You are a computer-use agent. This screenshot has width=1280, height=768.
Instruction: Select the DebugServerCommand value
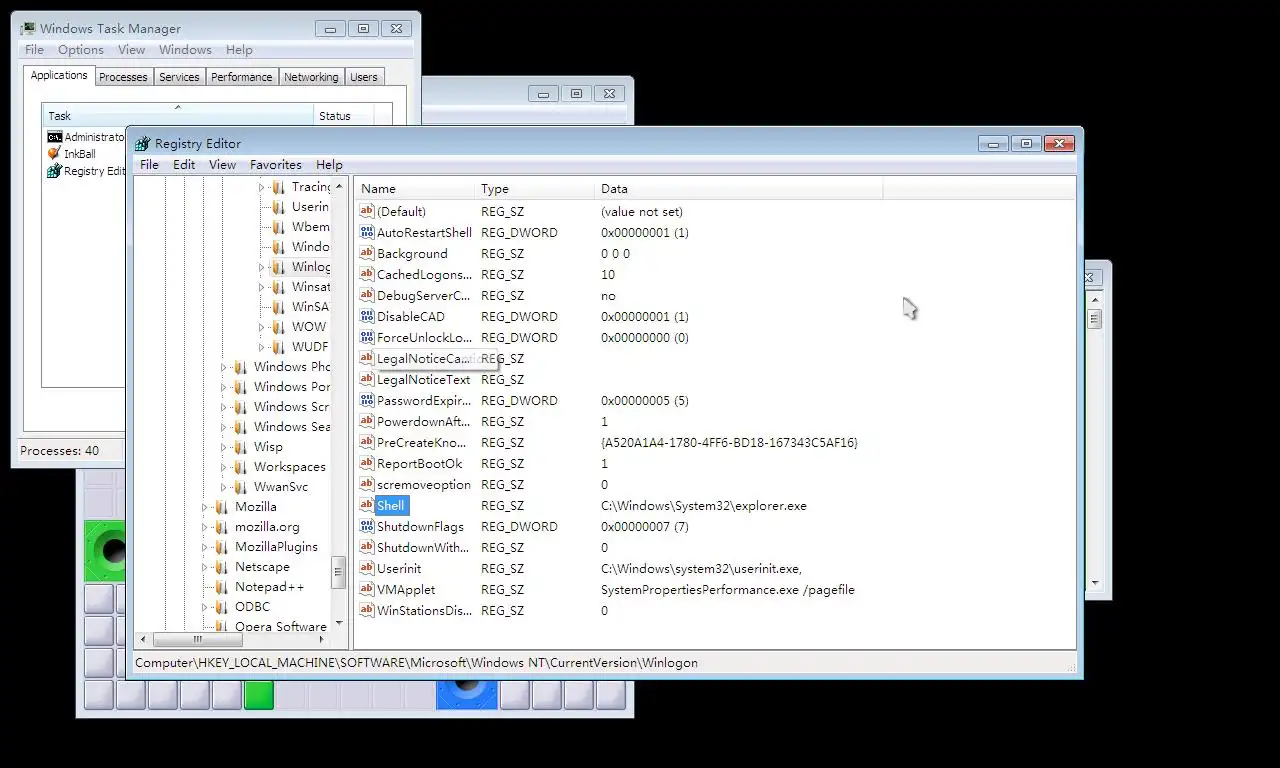point(423,295)
